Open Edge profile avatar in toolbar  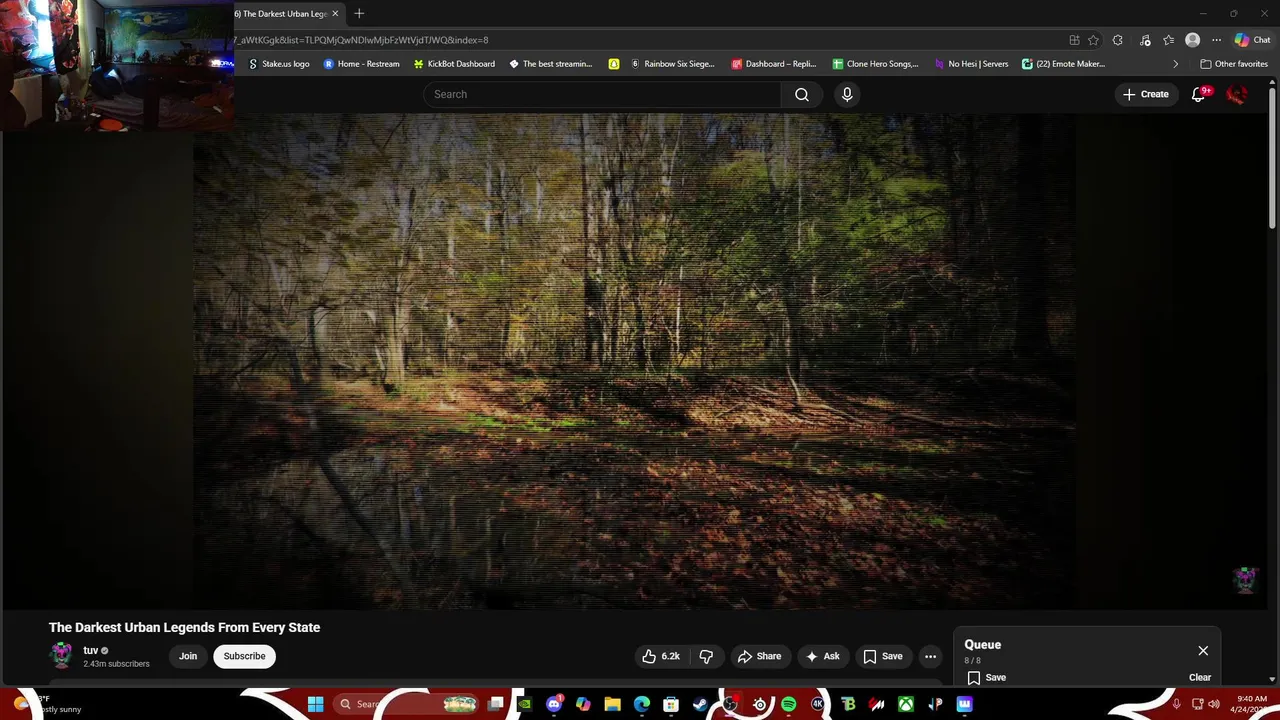coord(1192,40)
